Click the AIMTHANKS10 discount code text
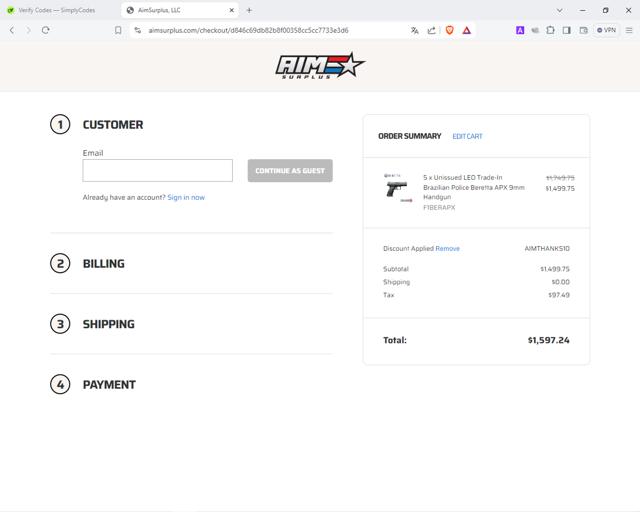640x512 pixels. (x=547, y=248)
